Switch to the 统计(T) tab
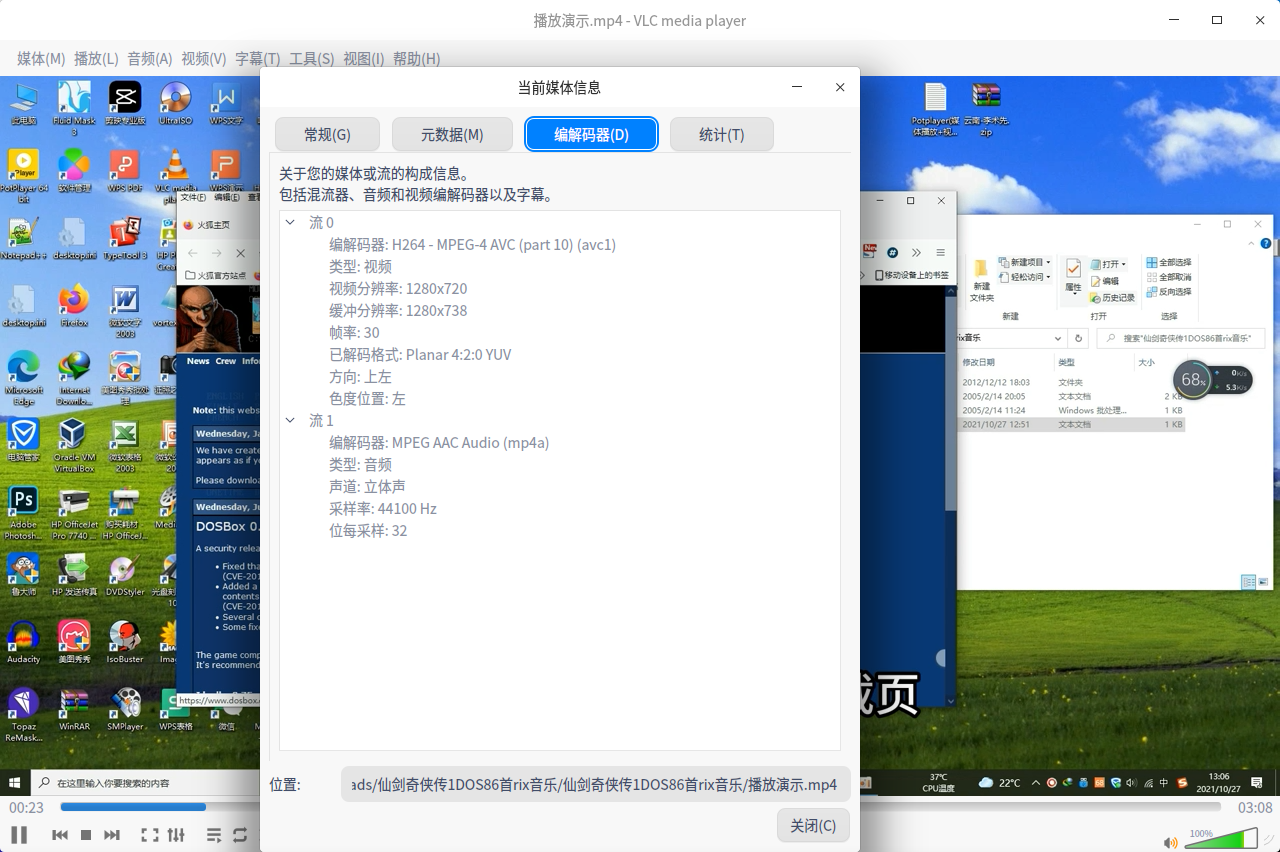This screenshot has width=1280, height=852. pyautogui.click(x=722, y=134)
